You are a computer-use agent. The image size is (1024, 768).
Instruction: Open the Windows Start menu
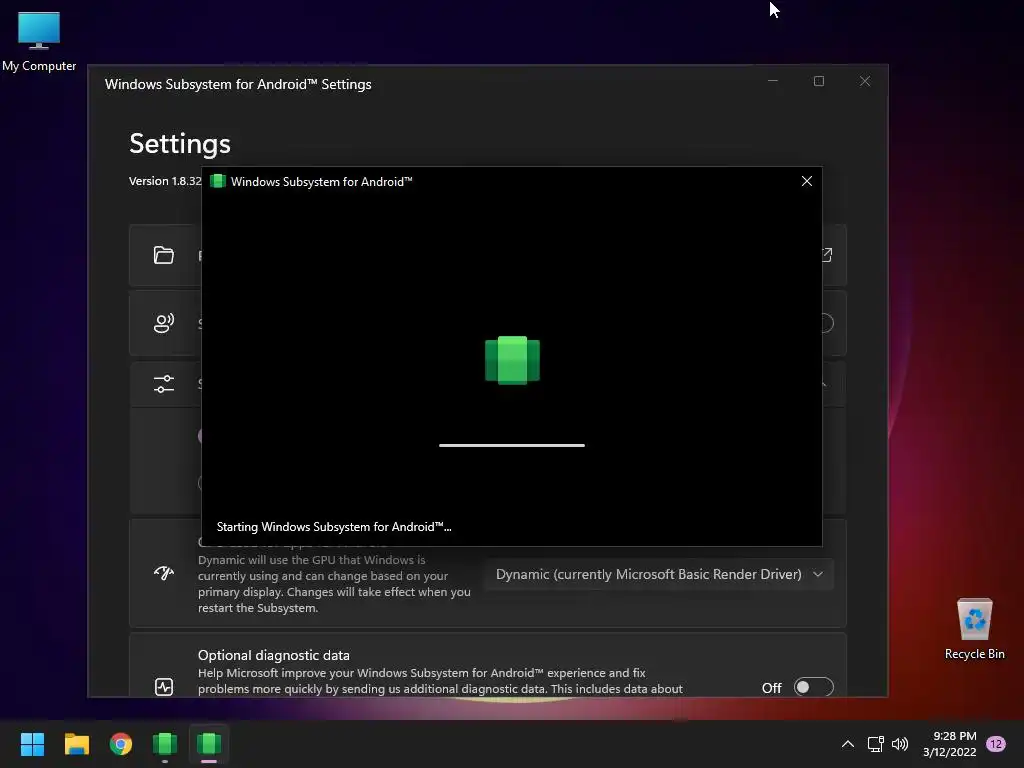32,744
